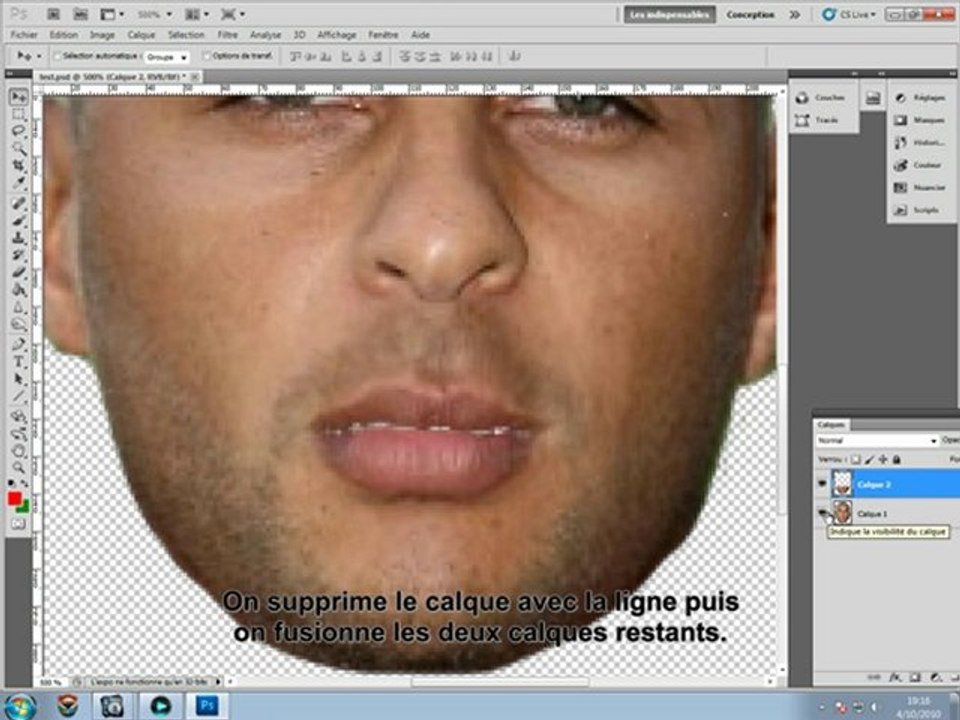Select the Line shape tool

coord(19,397)
